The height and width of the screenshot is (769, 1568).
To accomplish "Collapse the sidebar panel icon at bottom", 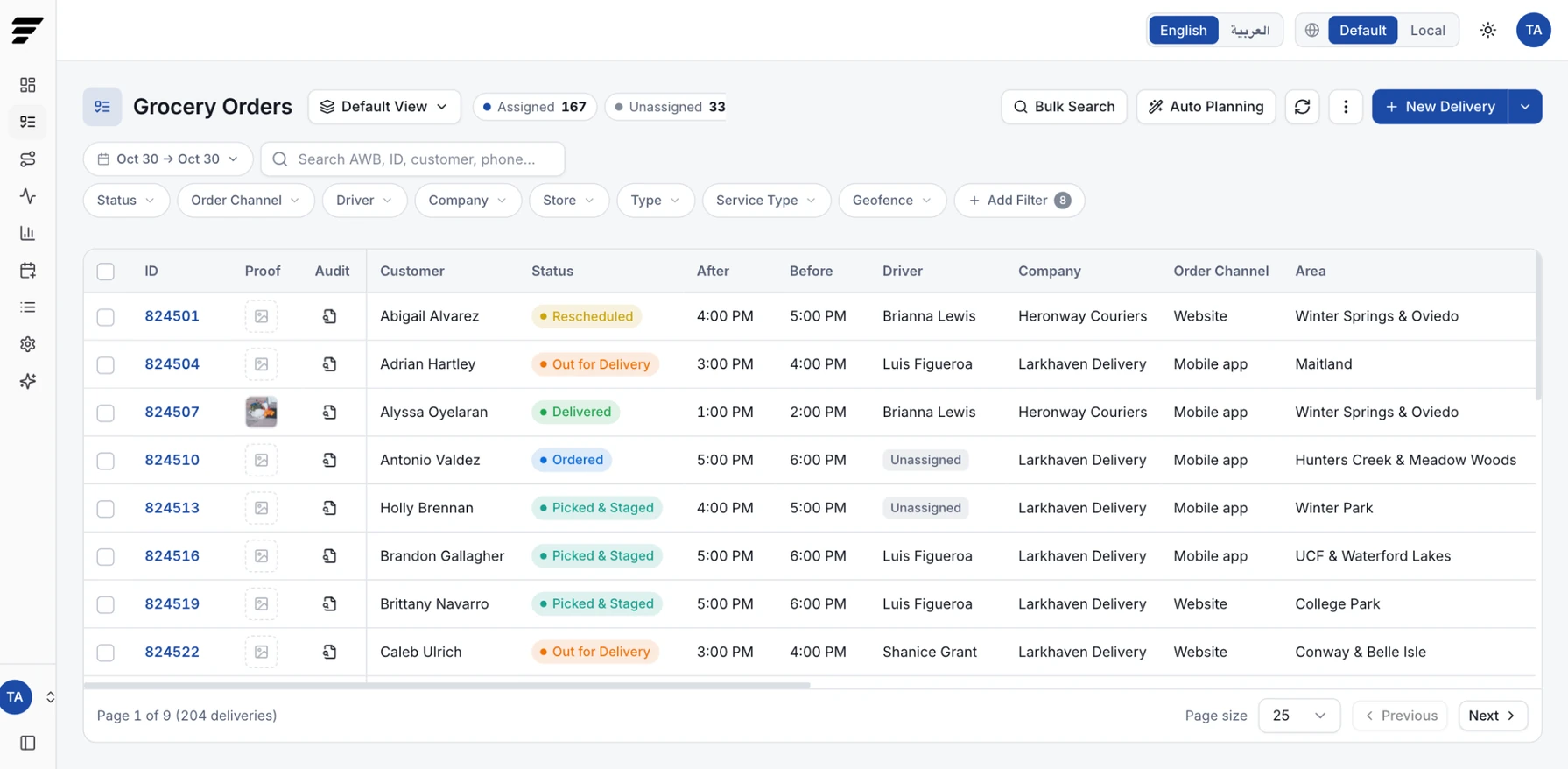I will click(x=28, y=743).
